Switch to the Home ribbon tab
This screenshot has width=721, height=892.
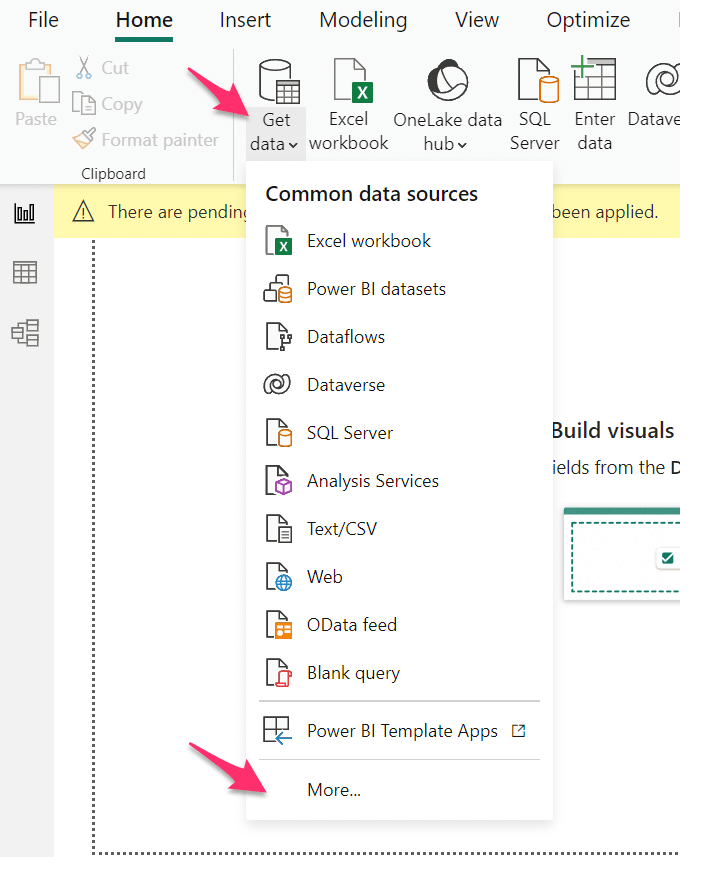[144, 20]
